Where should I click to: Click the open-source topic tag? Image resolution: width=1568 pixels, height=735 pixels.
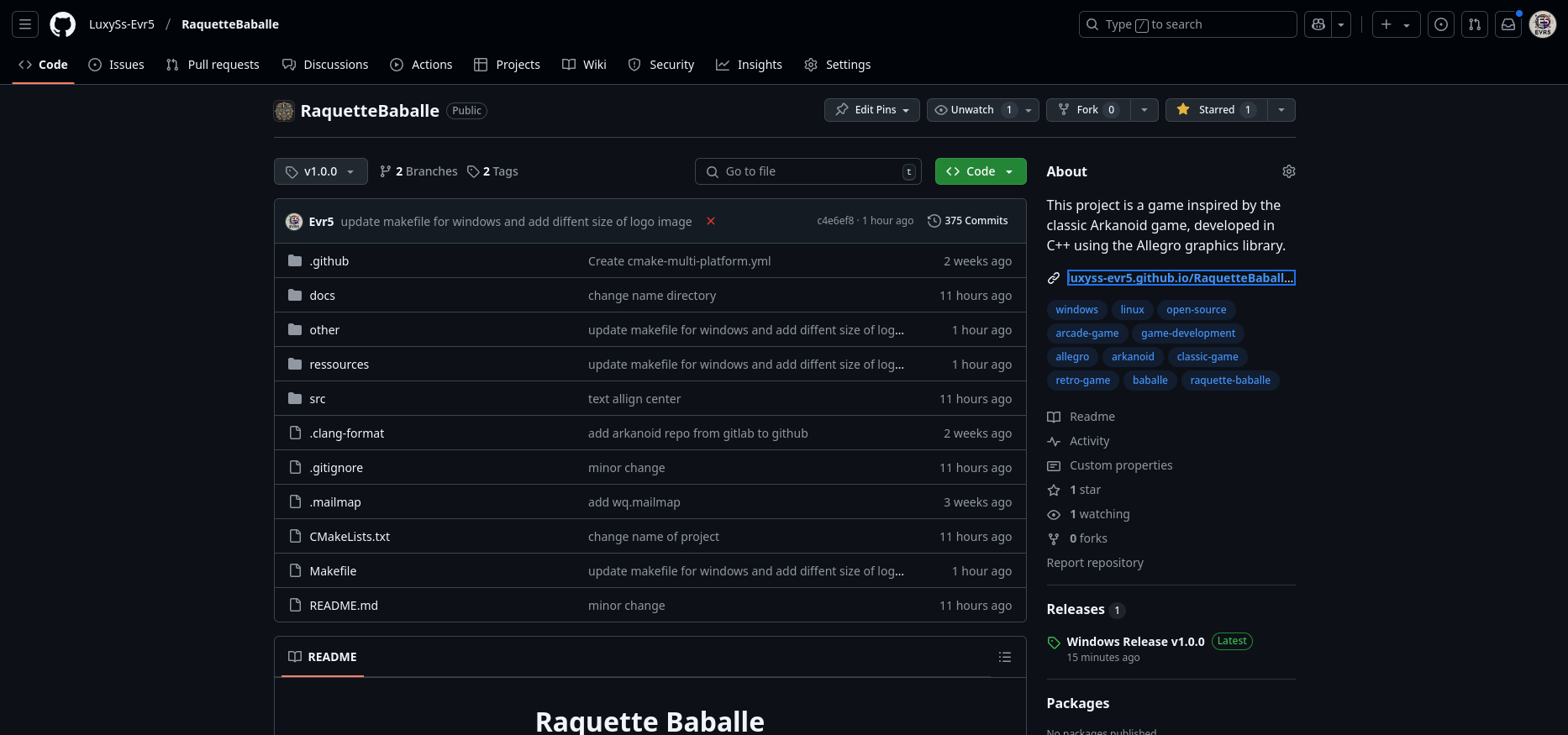point(1197,310)
